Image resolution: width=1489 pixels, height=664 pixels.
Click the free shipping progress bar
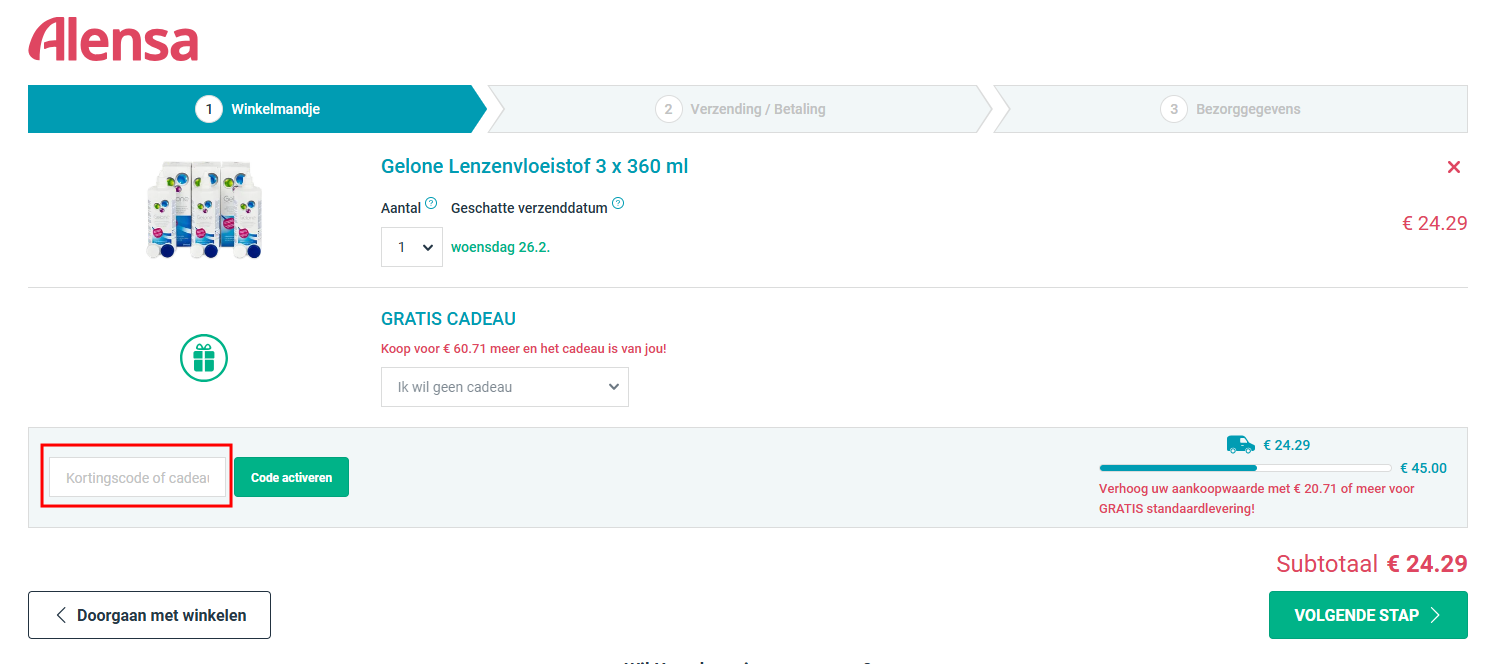tap(1245, 468)
